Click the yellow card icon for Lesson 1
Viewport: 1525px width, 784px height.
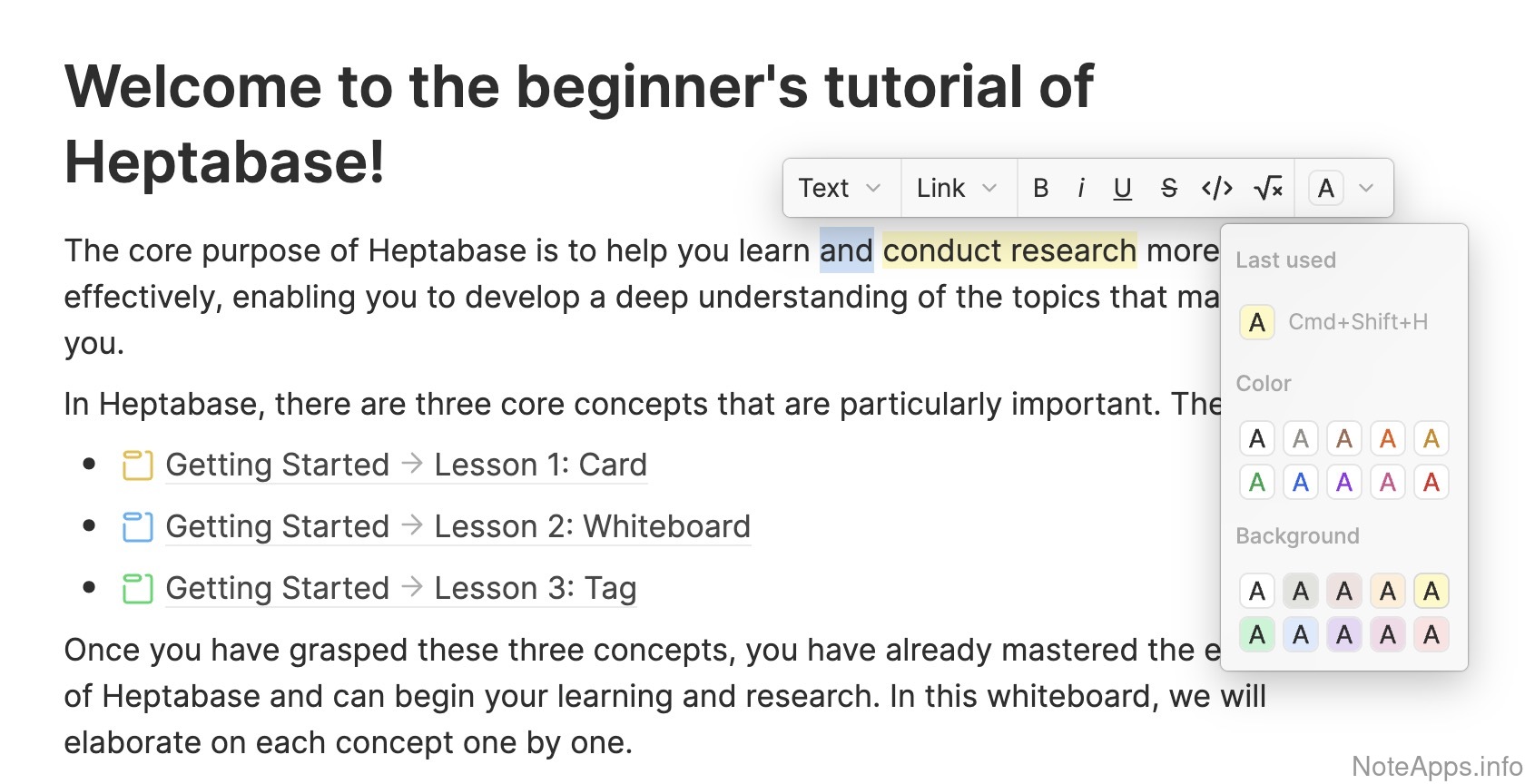pos(137,465)
